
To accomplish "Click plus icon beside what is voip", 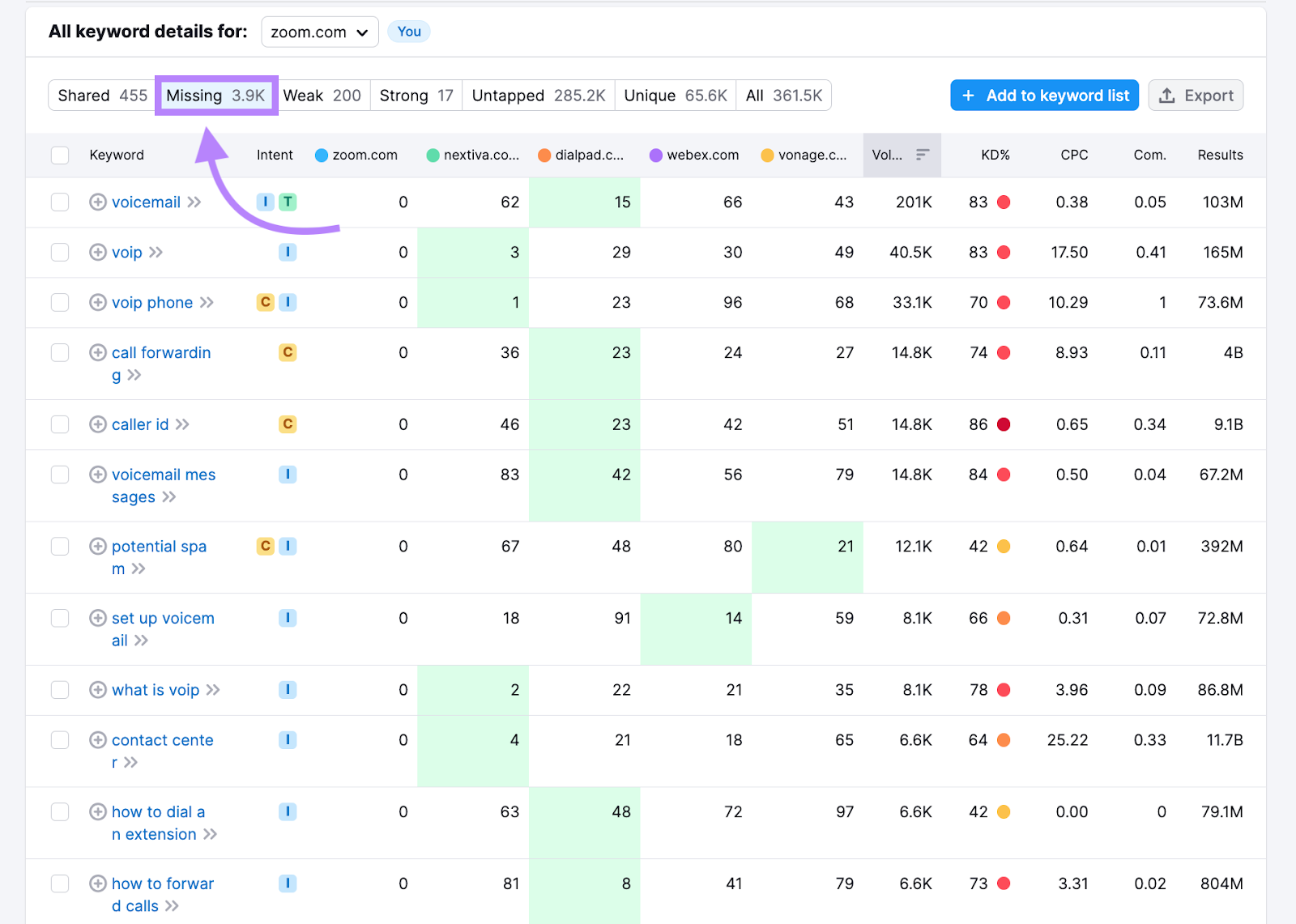I will click(x=98, y=690).
